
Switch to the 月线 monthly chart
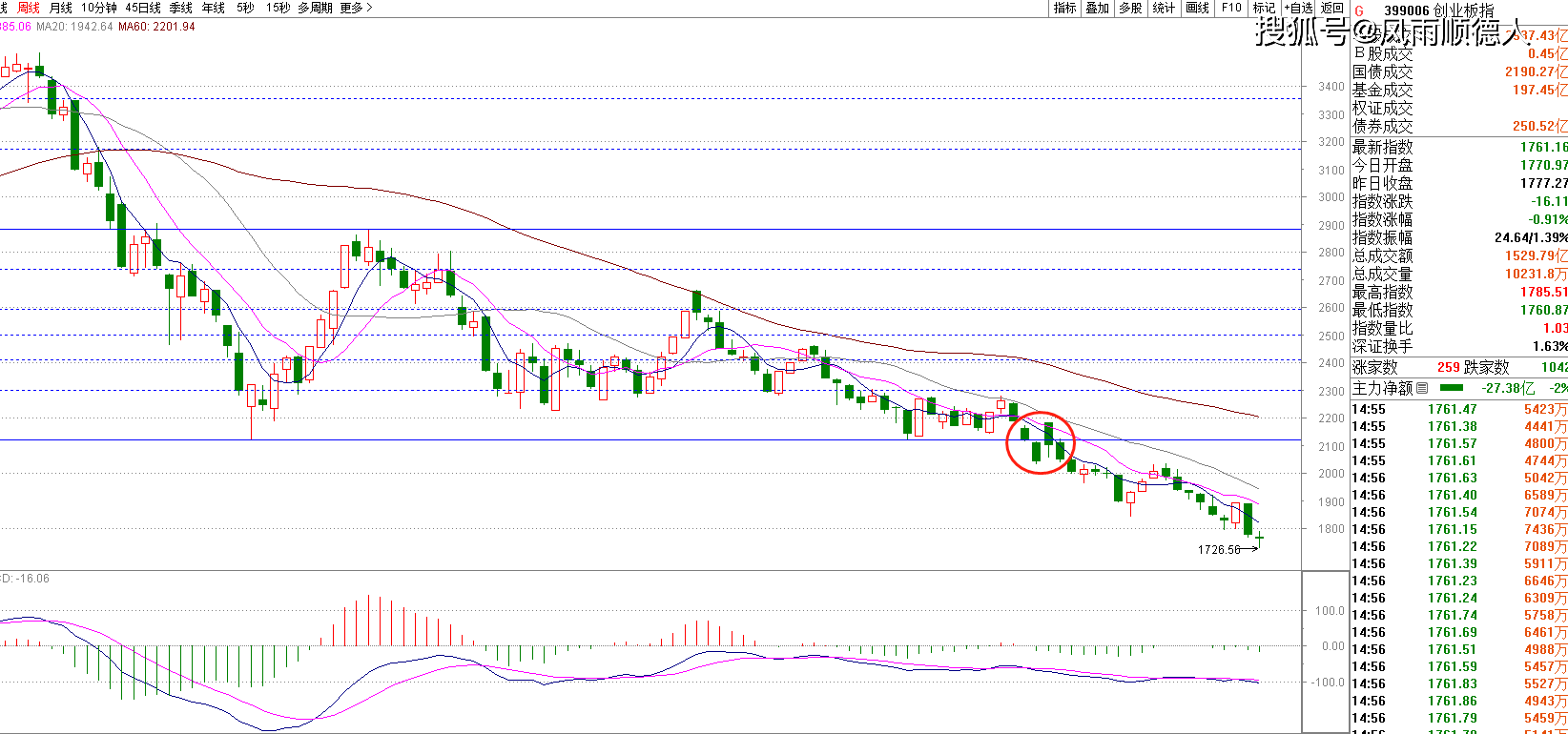pyautogui.click(x=60, y=8)
